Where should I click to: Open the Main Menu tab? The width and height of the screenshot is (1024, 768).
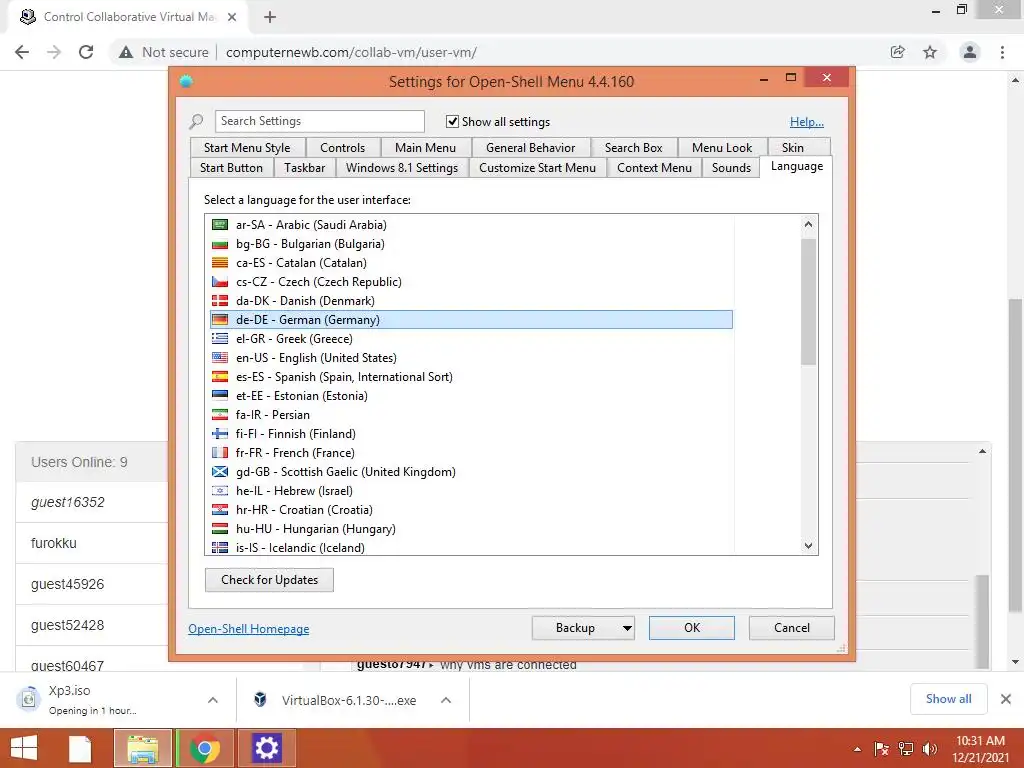coord(425,148)
